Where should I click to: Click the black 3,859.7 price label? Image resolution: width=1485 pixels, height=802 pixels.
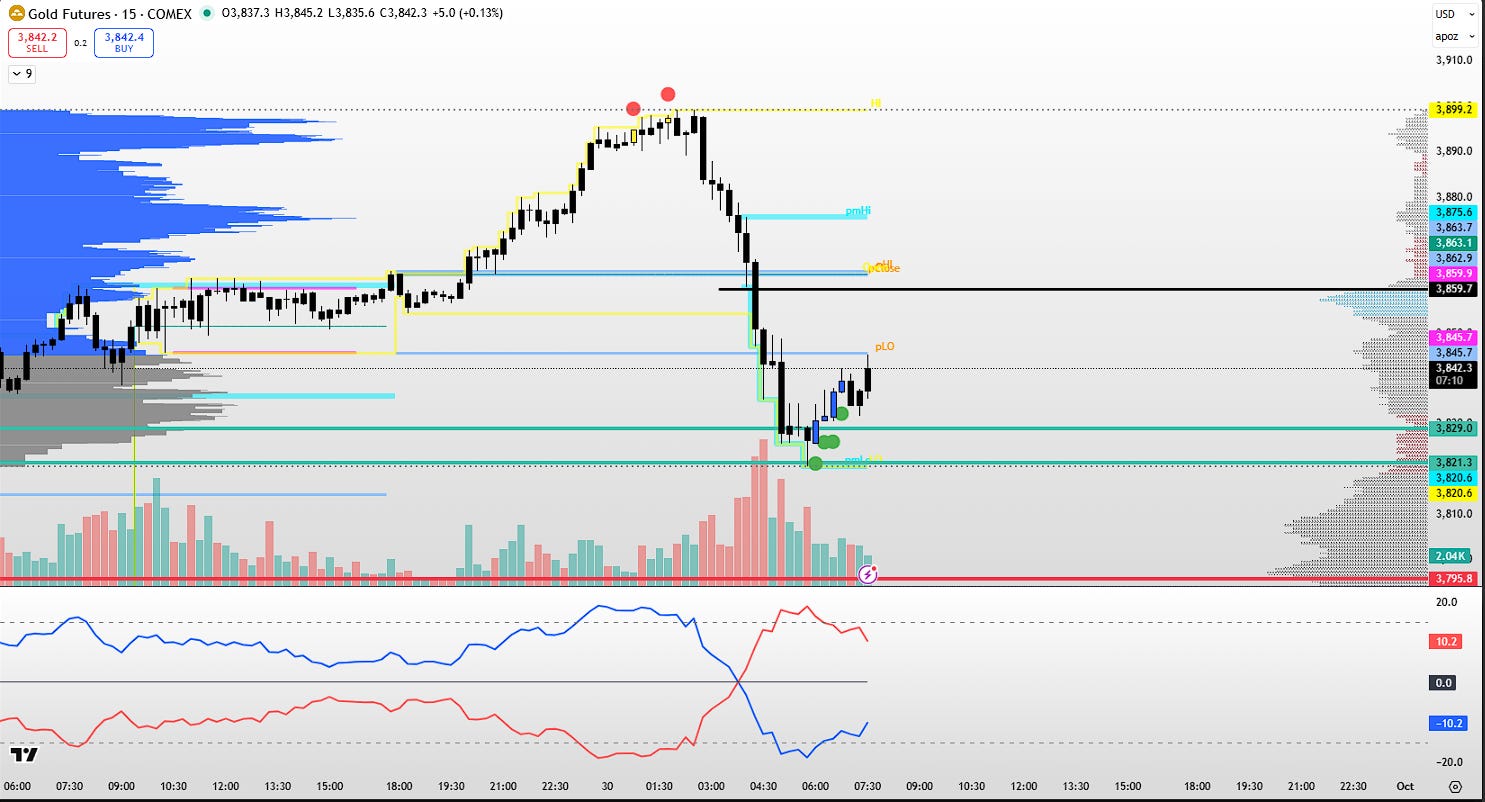click(x=1454, y=289)
